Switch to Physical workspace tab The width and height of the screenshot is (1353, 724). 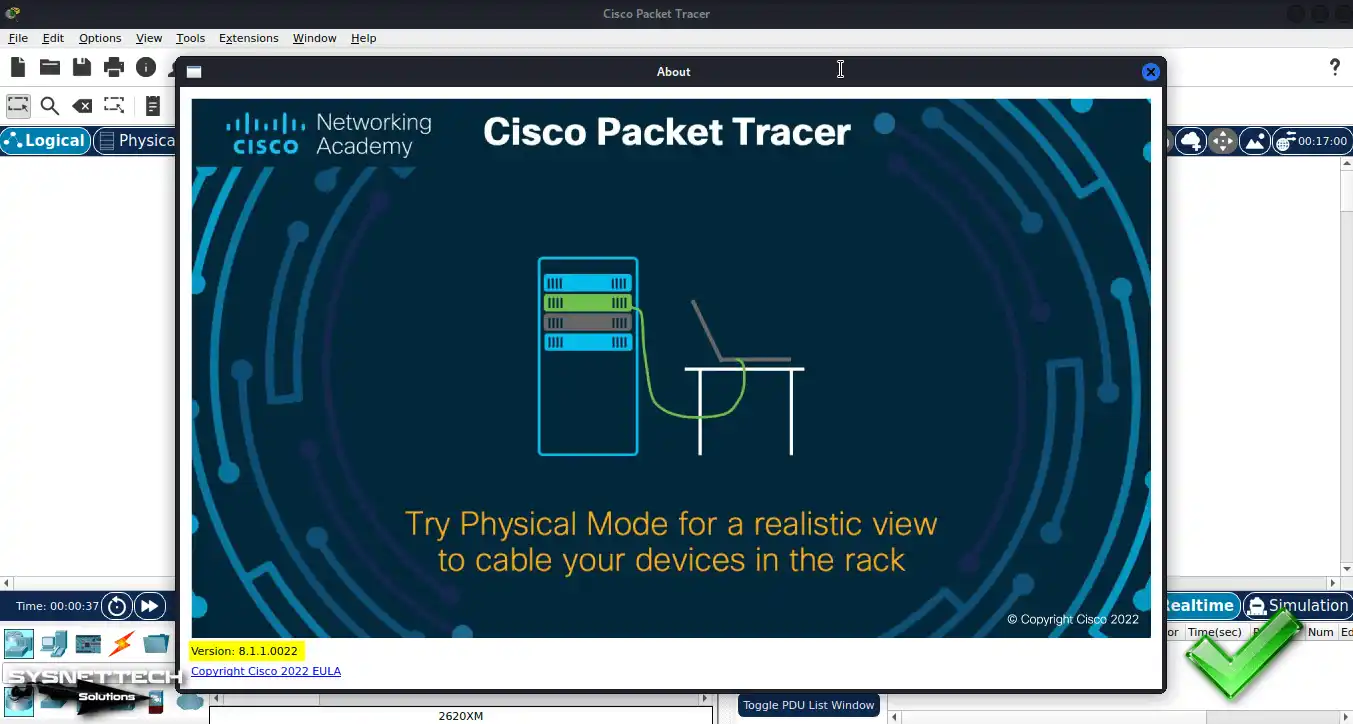click(x=136, y=141)
